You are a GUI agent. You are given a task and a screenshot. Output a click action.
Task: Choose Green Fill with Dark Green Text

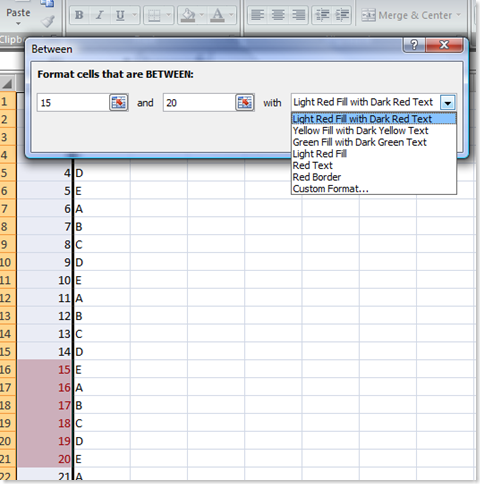(x=359, y=142)
